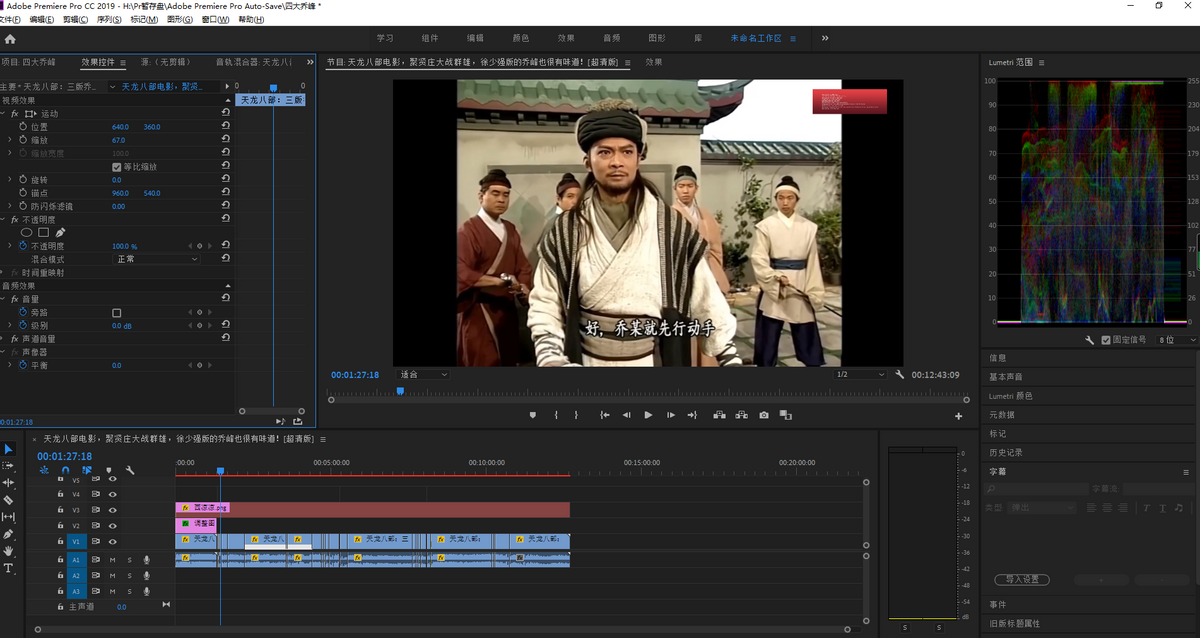The image size is (1200, 638).
Task: Solo audio track A2
Action: tap(129, 576)
